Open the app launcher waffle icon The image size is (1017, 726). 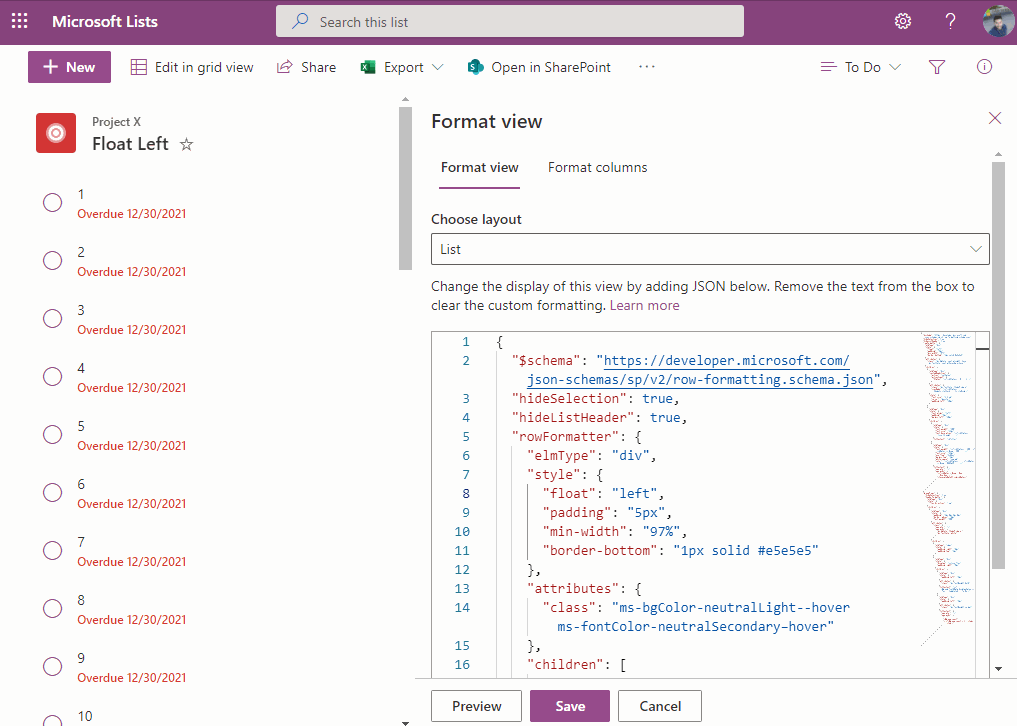[x=19, y=21]
